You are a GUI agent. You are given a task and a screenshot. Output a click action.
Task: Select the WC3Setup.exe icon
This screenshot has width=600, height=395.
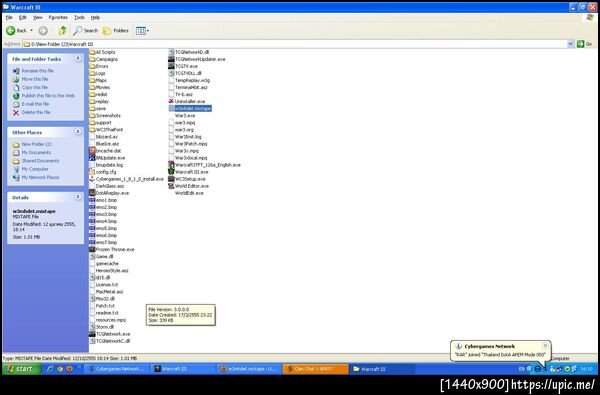171,179
